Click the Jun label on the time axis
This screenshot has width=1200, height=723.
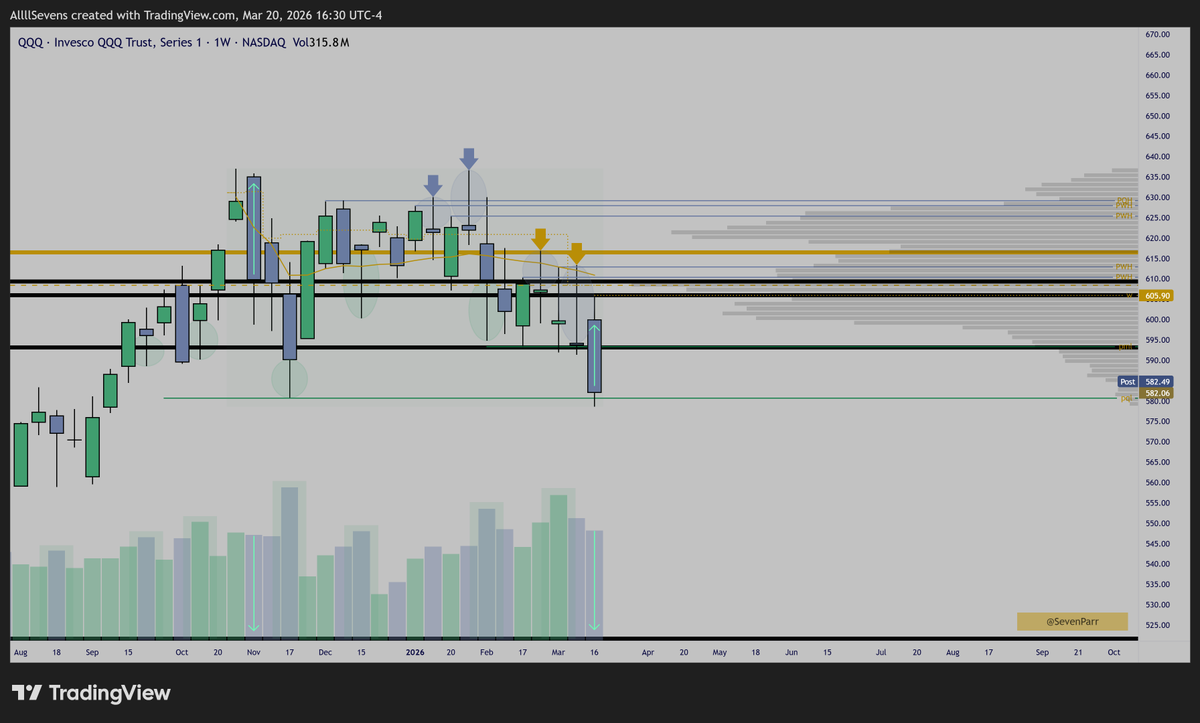click(x=791, y=651)
